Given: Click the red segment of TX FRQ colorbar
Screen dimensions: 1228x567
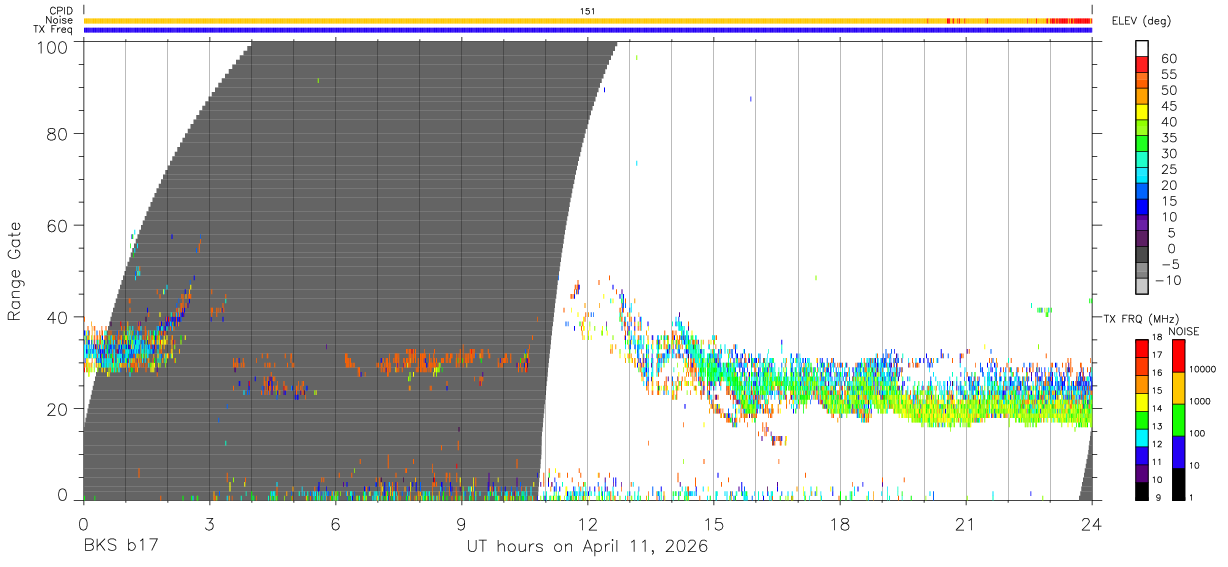Looking at the screenshot, I should 1142,349.
